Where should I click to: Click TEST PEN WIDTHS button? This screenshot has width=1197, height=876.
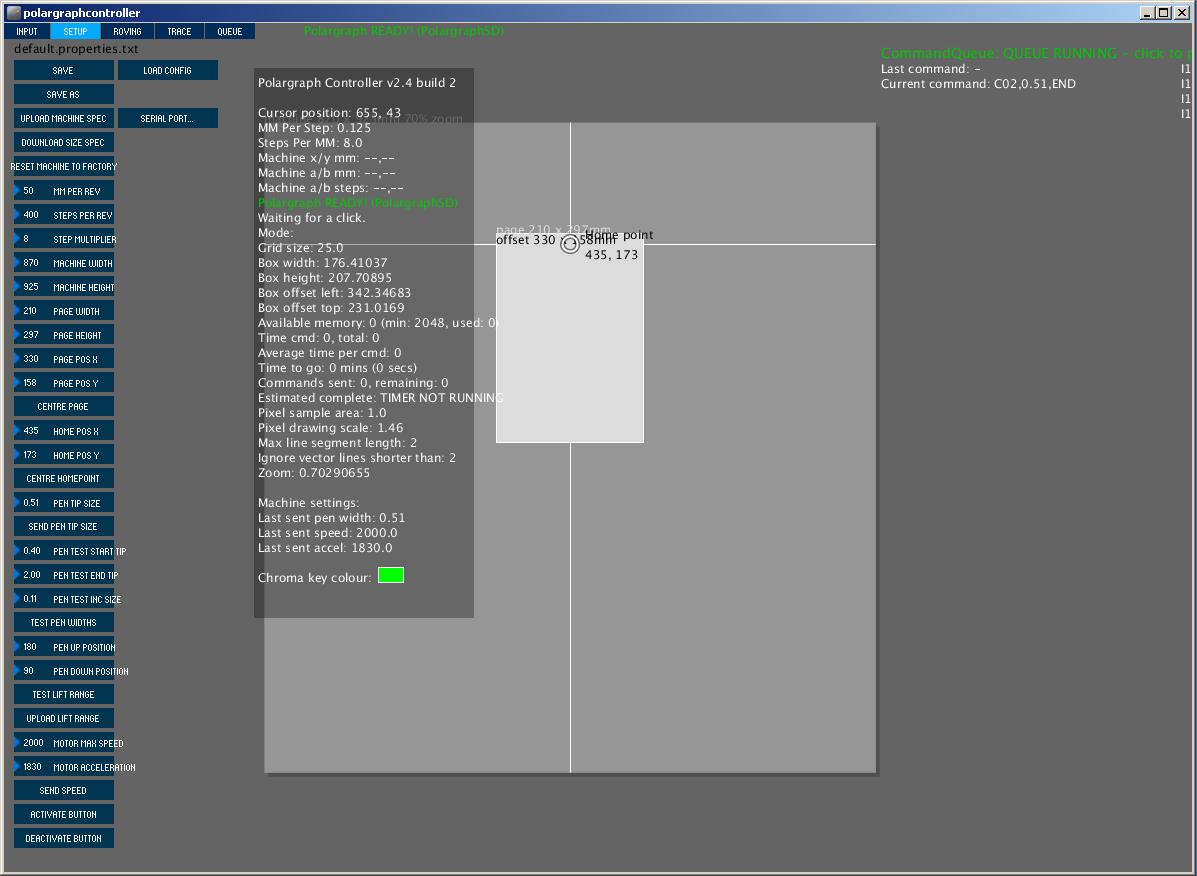pyautogui.click(x=63, y=623)
